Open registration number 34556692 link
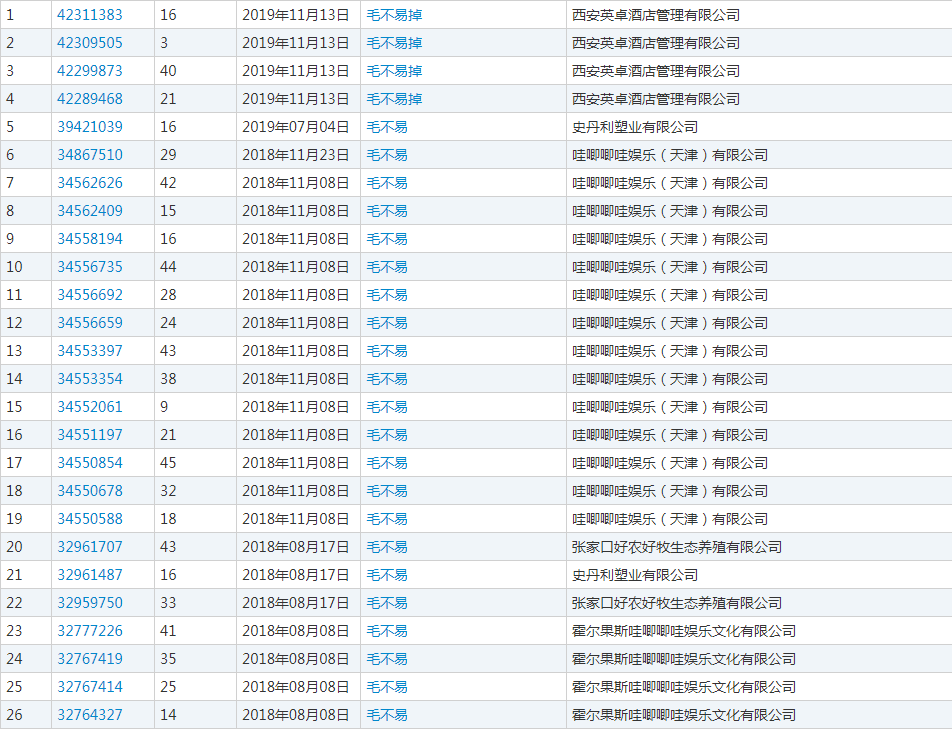Screen dimensions: 952x729 coord(90,294)
